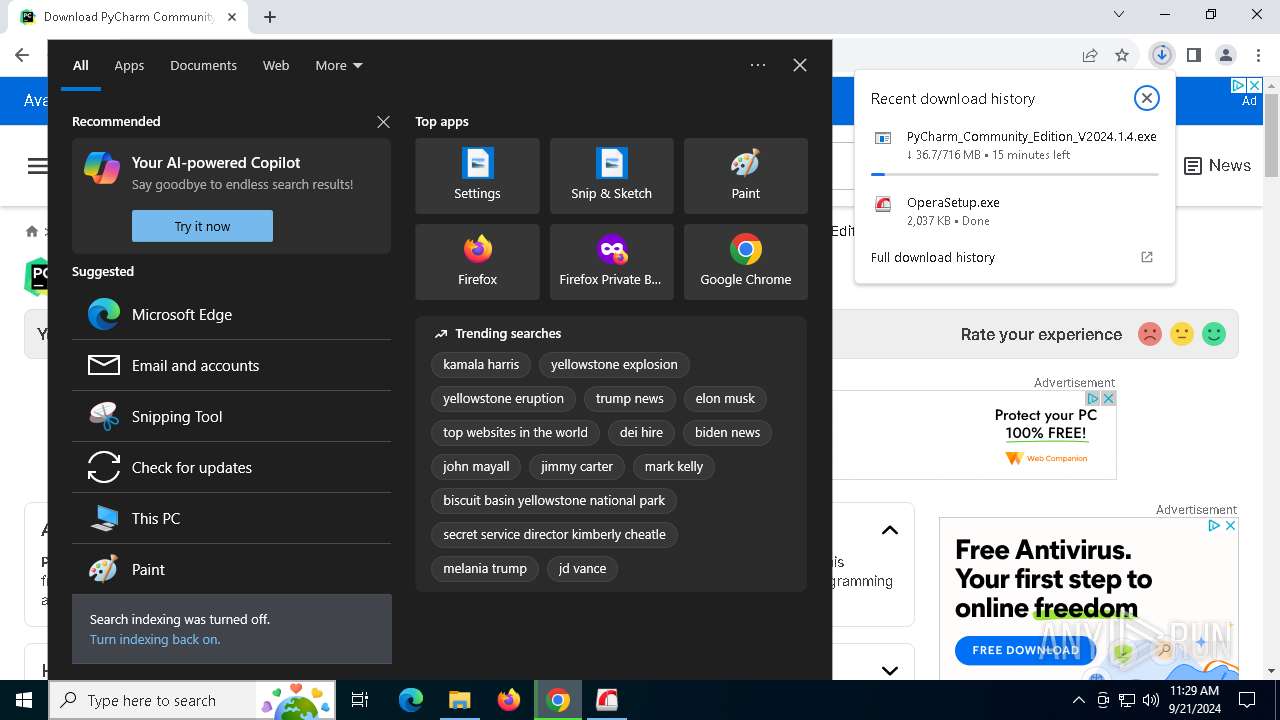Screen dimensions: 1280x720
Task: Dismiss the Recommended Copilot card
Action: point(383,121)
